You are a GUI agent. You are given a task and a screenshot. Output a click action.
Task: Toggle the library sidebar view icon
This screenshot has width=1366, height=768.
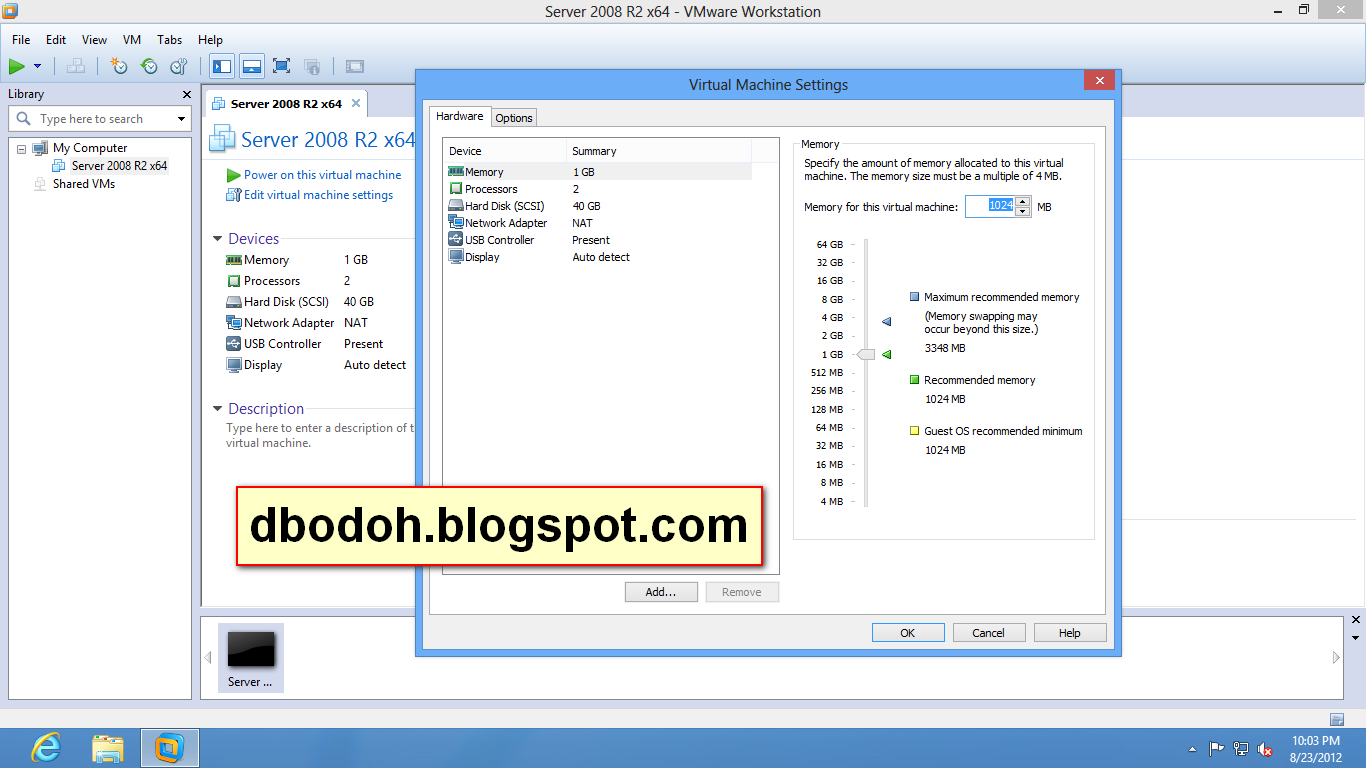(x=222, y=66)
